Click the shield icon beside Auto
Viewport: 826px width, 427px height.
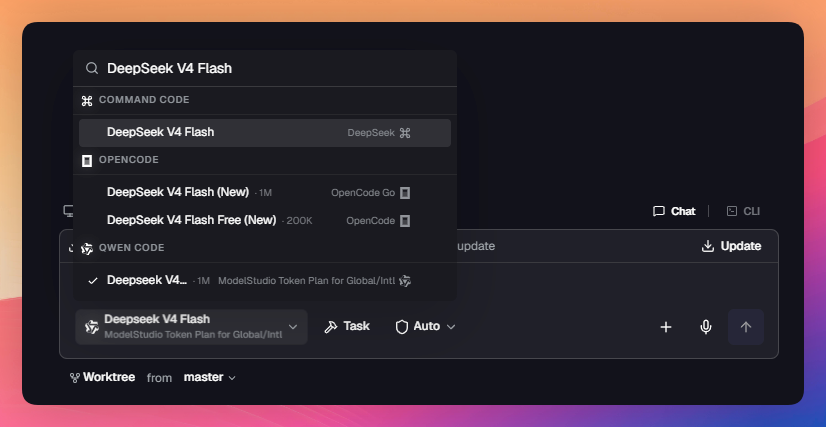click(402, 327)
